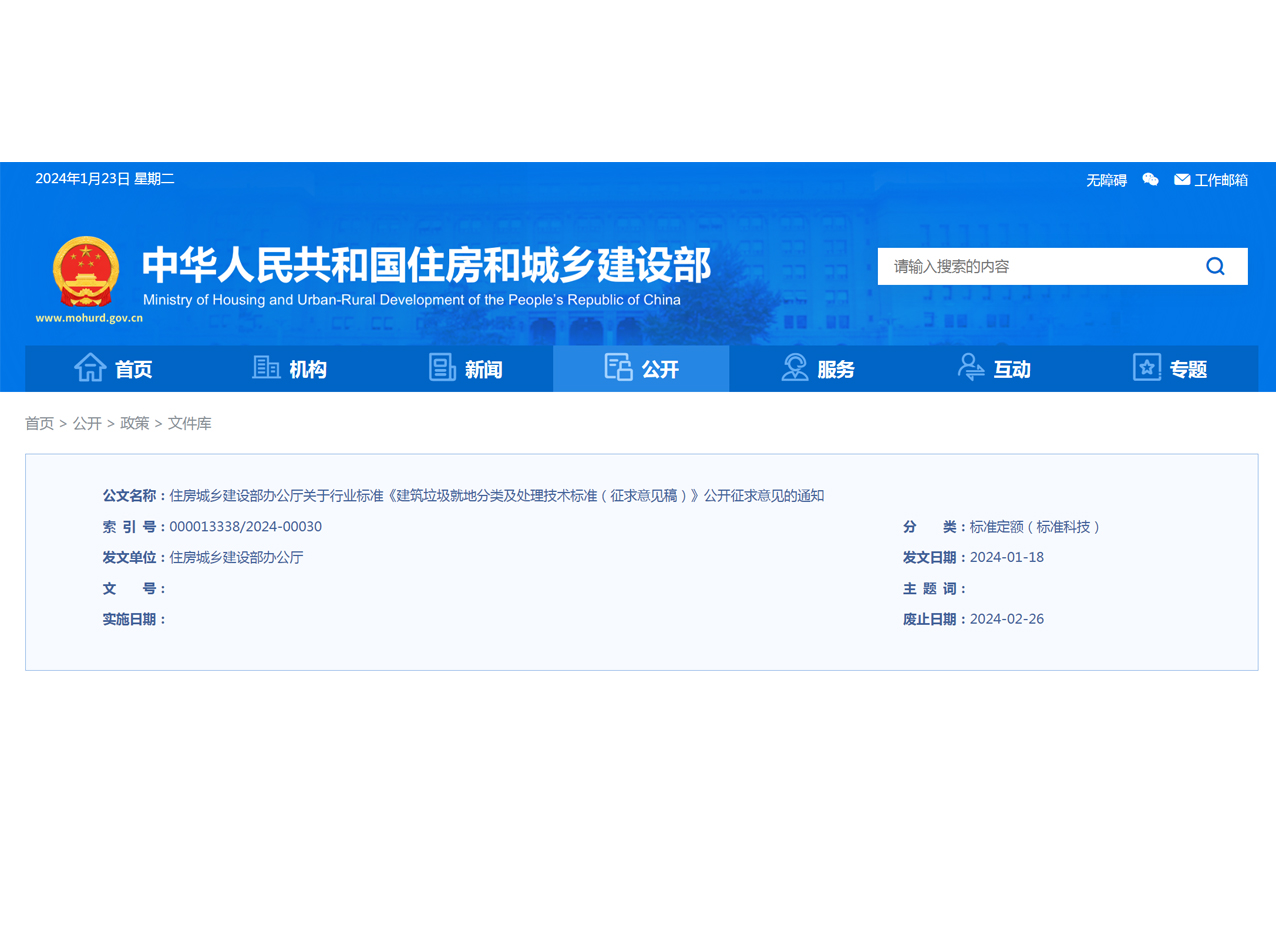Click the 公文名称 field label
This screenshot has width=1276, height=930.
(x=135, y=496)
